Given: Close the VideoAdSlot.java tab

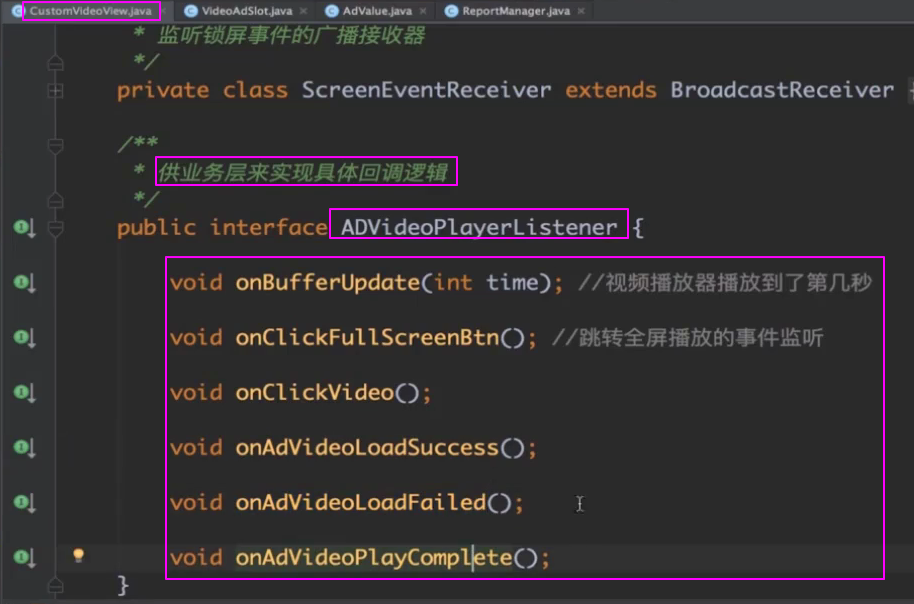Looking at the screenshot, I should 303,11.
